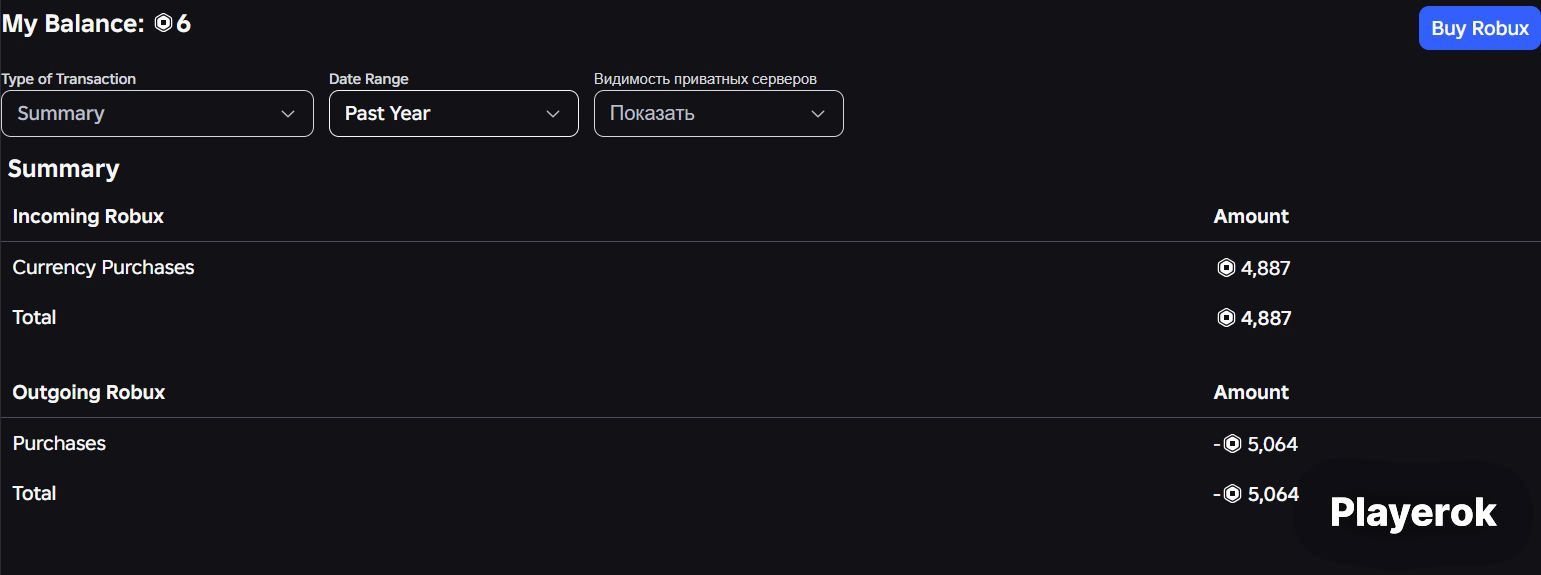
Task: Select the Currency Purchases row
Action: [x=770, y=268]
